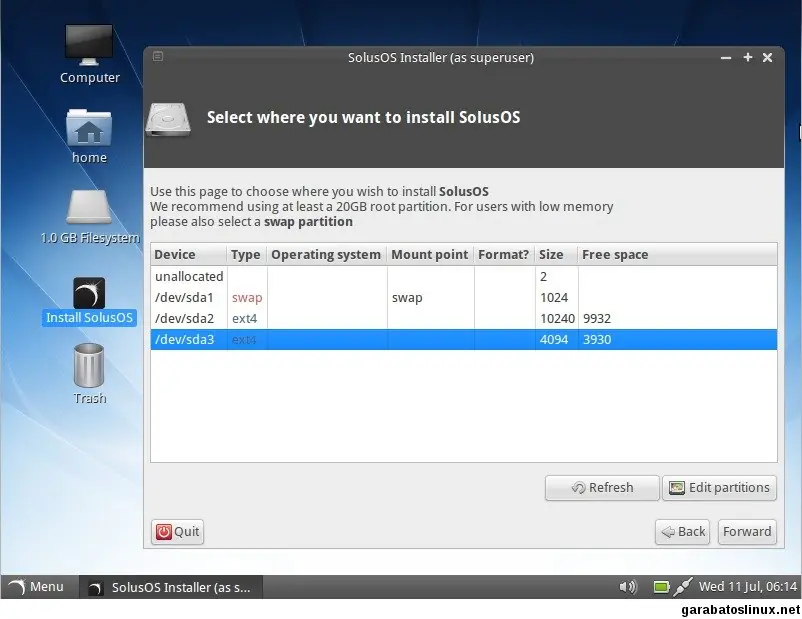Click the Free space column header
Viewport: 802px width, 619px height.
click(678, 254)
